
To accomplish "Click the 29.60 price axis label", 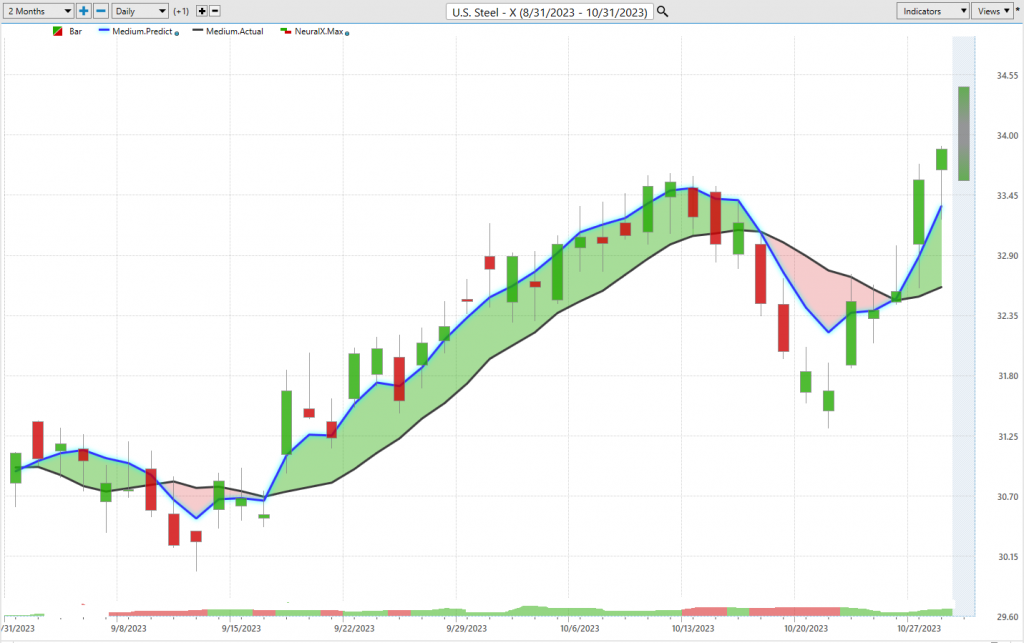I will (1007, 617).
